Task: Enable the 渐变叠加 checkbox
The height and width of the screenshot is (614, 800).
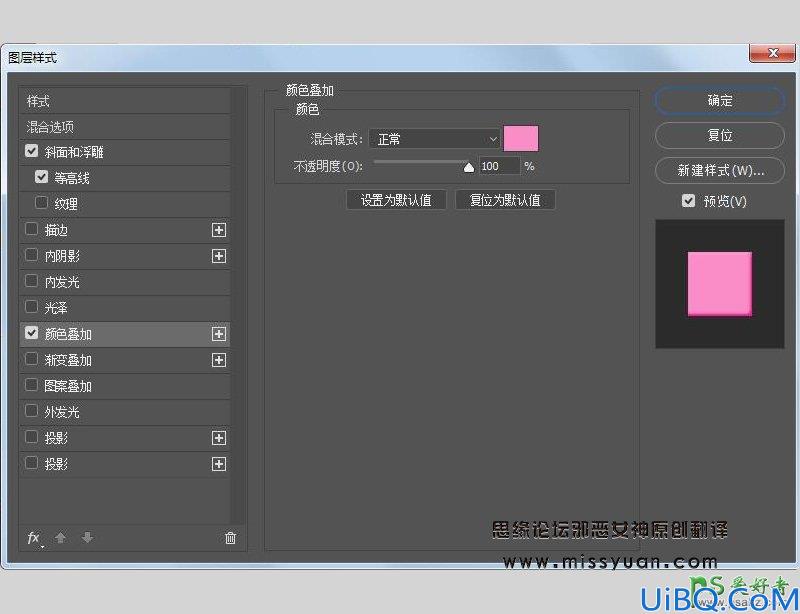Action: tap(32, 359)
